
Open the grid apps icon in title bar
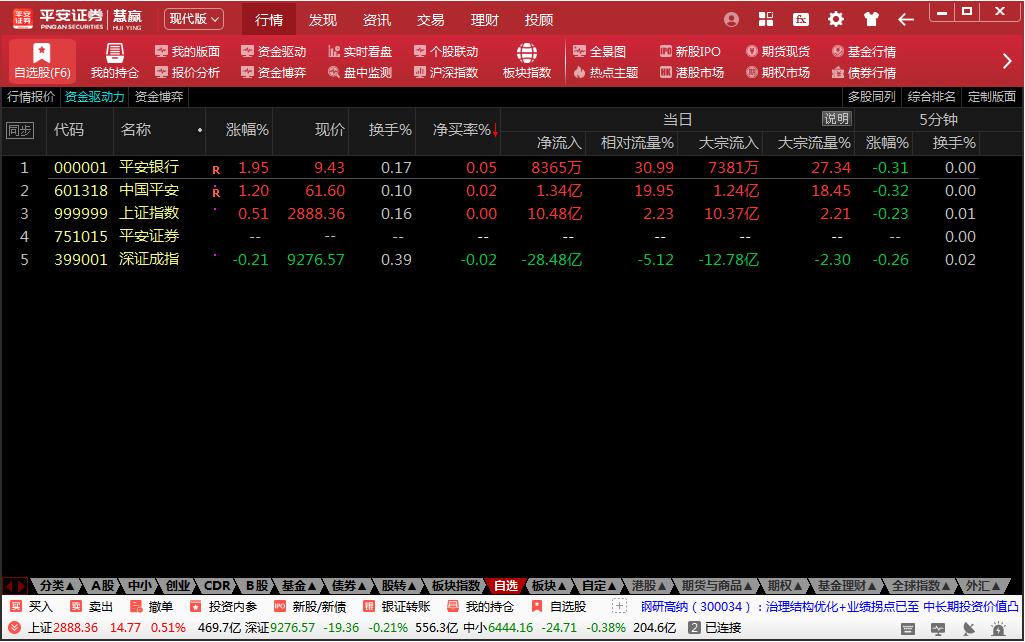[766, 20]
